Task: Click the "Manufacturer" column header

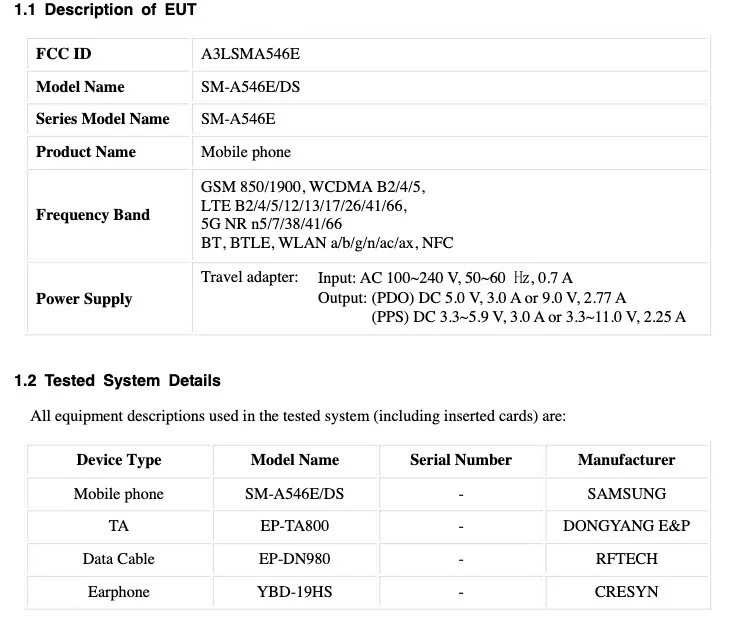Action: coord(626,460)
